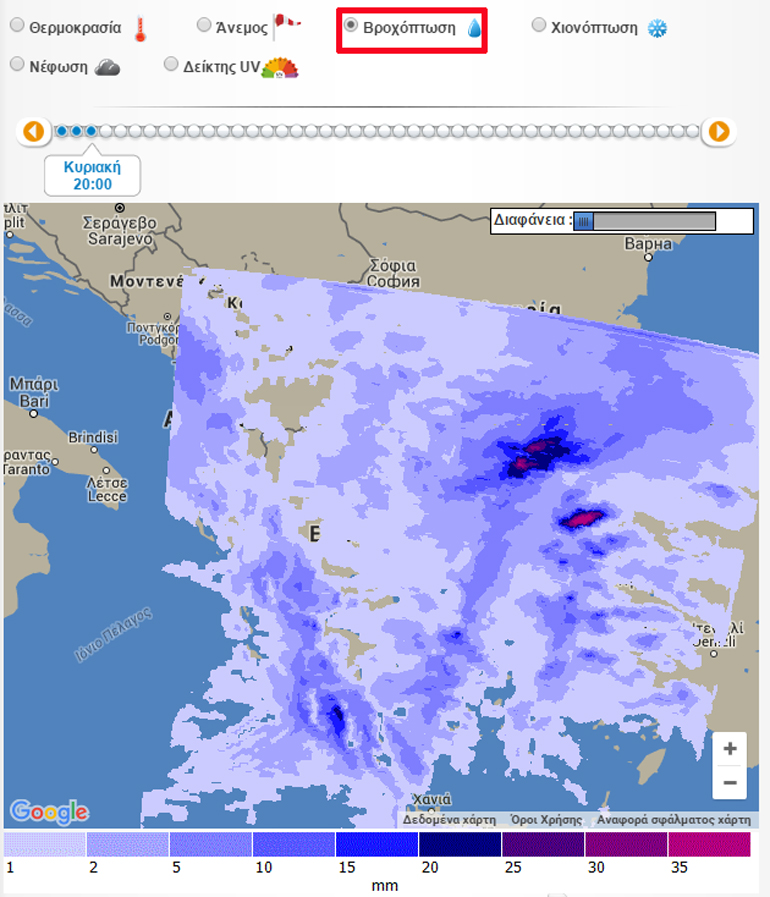The image size is (770, 897).
Task: Click the last dot on the timeline
Action: [x=693, y=131]
